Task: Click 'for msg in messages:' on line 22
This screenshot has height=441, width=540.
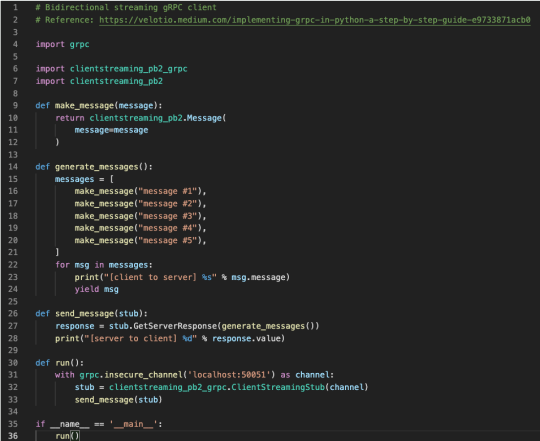Action: [104, 265]
